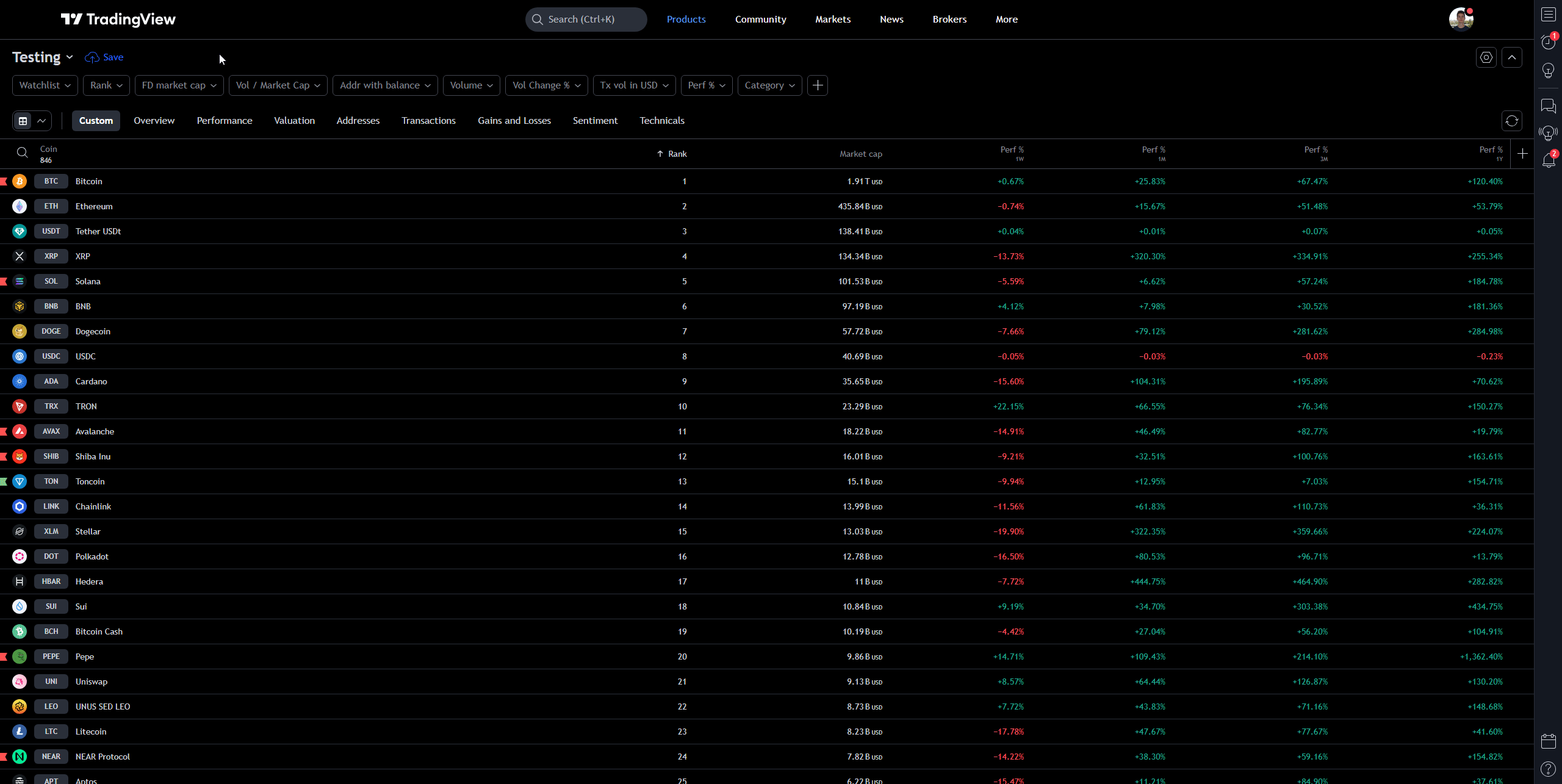1562x784 pixels.
Task: Open the watchlist panel icon in right sidebar
Action: click(x=1549, y=14)
